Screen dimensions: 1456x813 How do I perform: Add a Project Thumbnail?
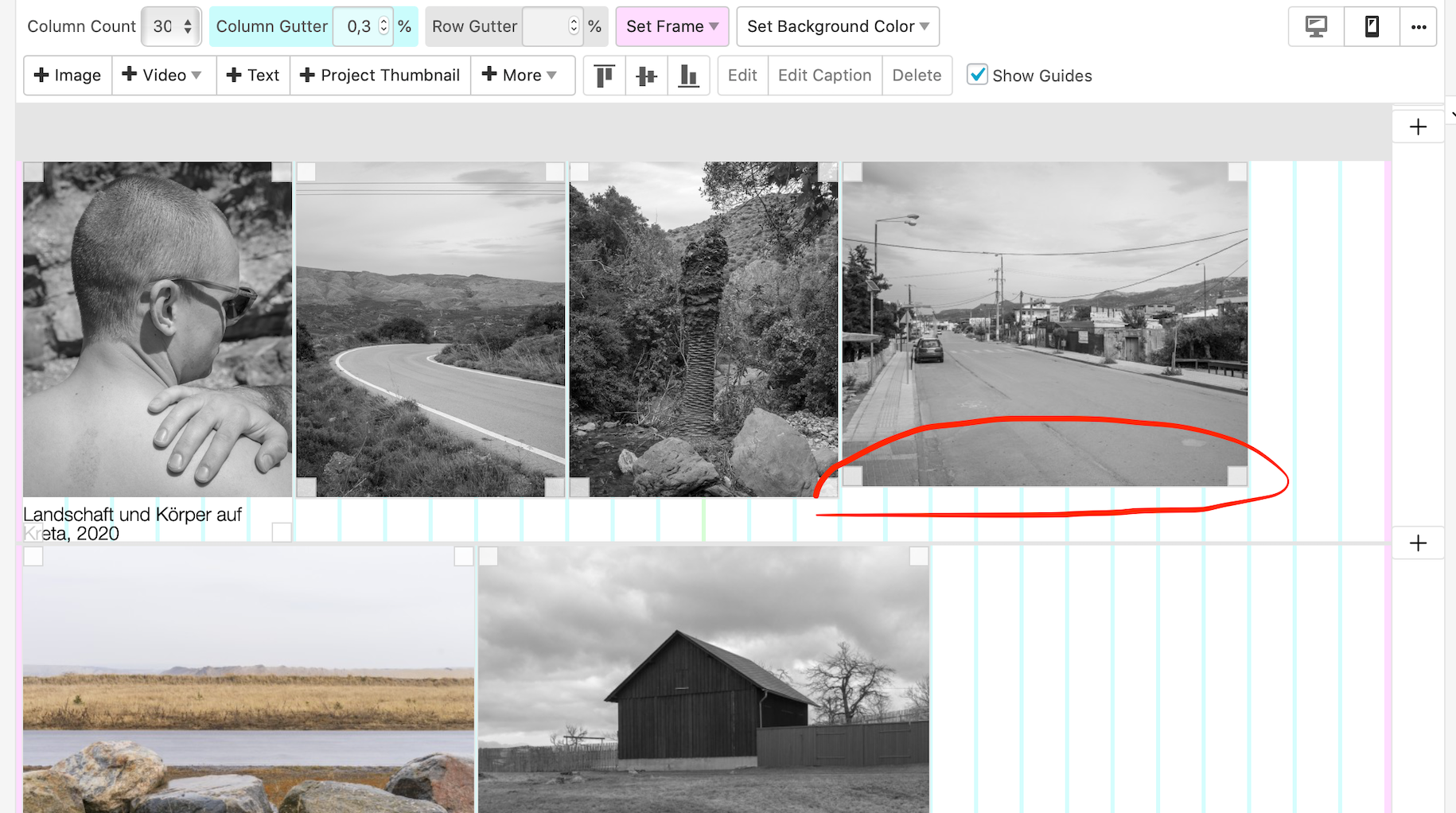point(380,76)
